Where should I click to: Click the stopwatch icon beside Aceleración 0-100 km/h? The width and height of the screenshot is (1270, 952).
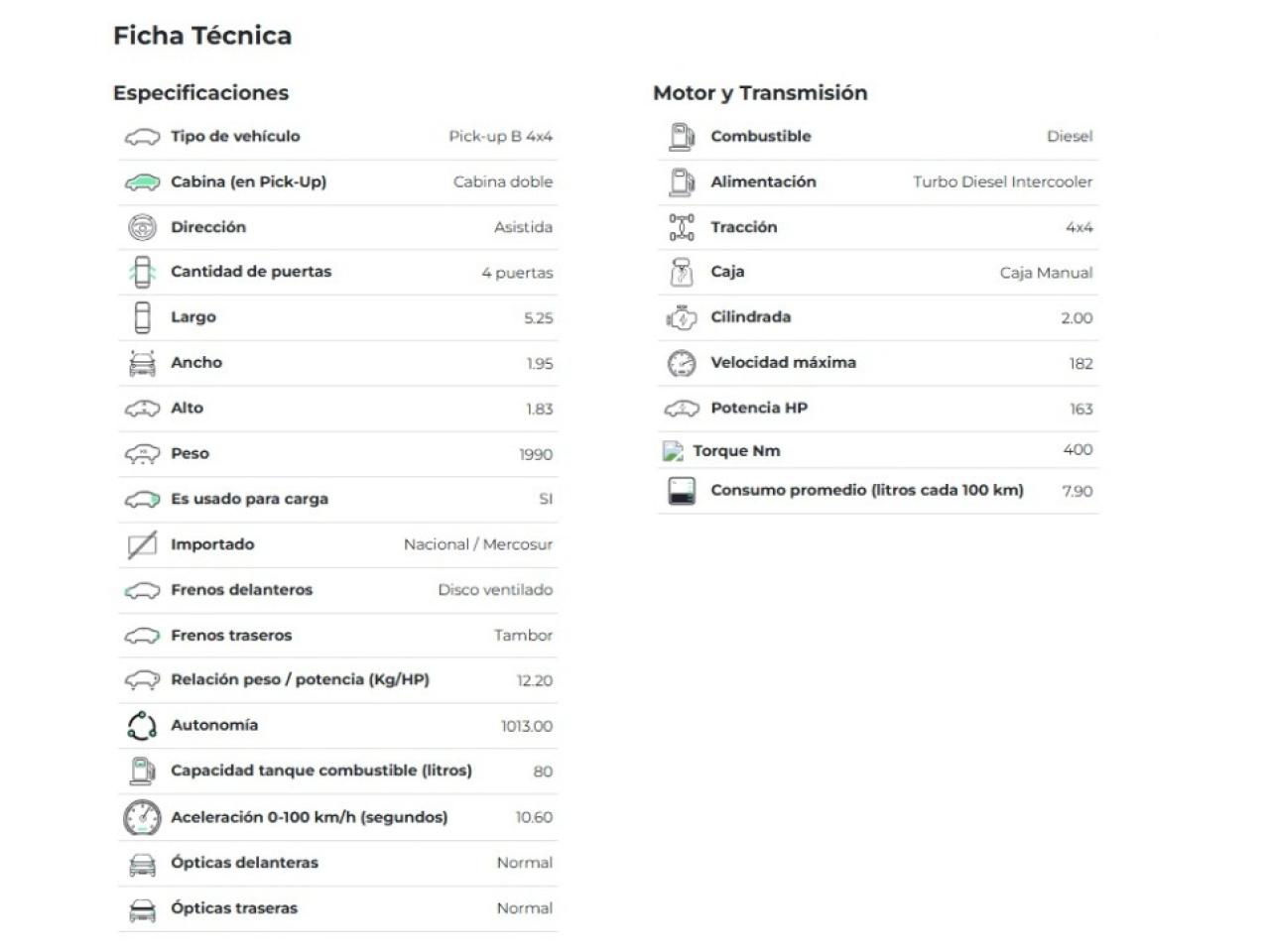click(x=142, y=817)
